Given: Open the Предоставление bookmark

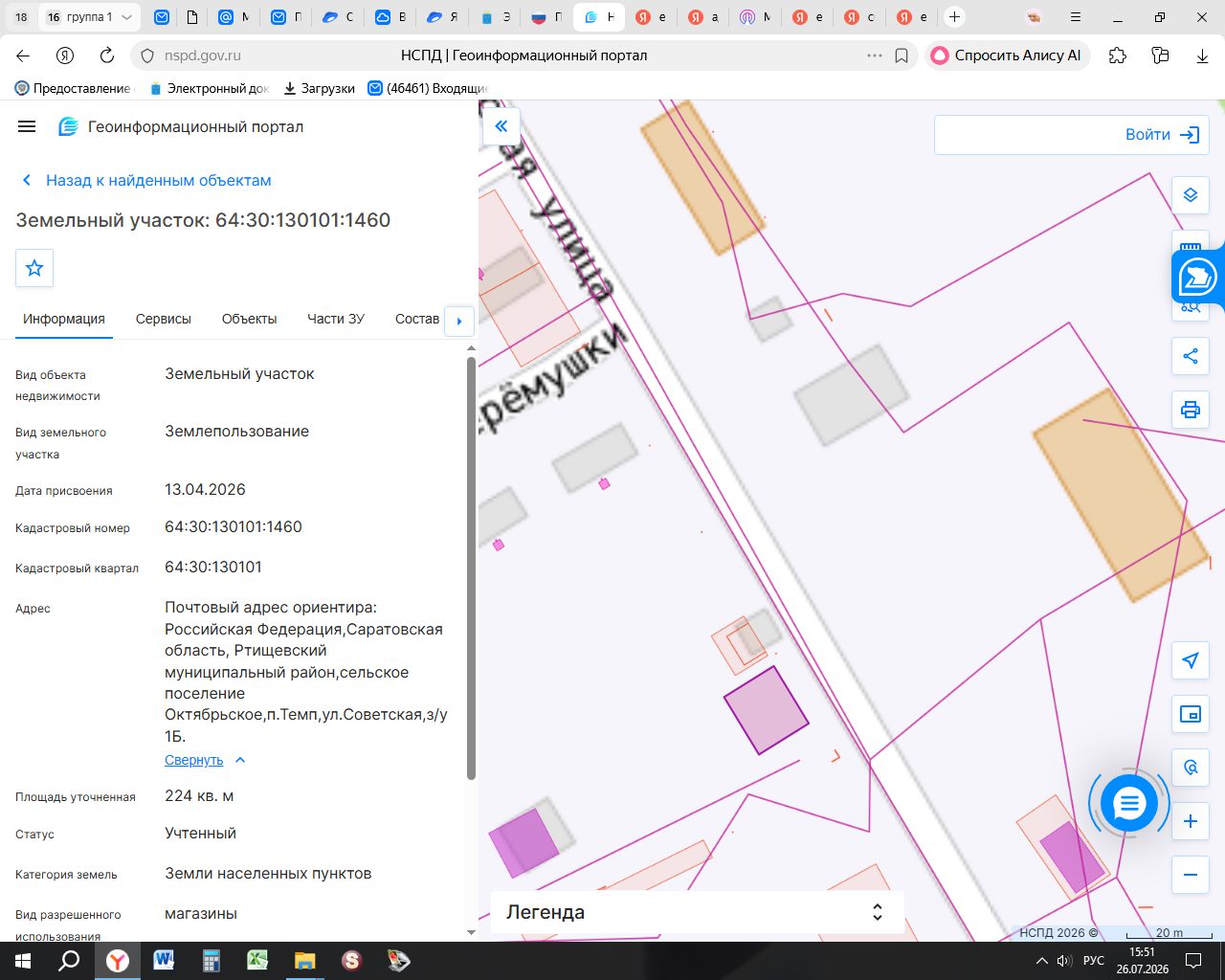Looking at the screenshot, I should point(74,88).
